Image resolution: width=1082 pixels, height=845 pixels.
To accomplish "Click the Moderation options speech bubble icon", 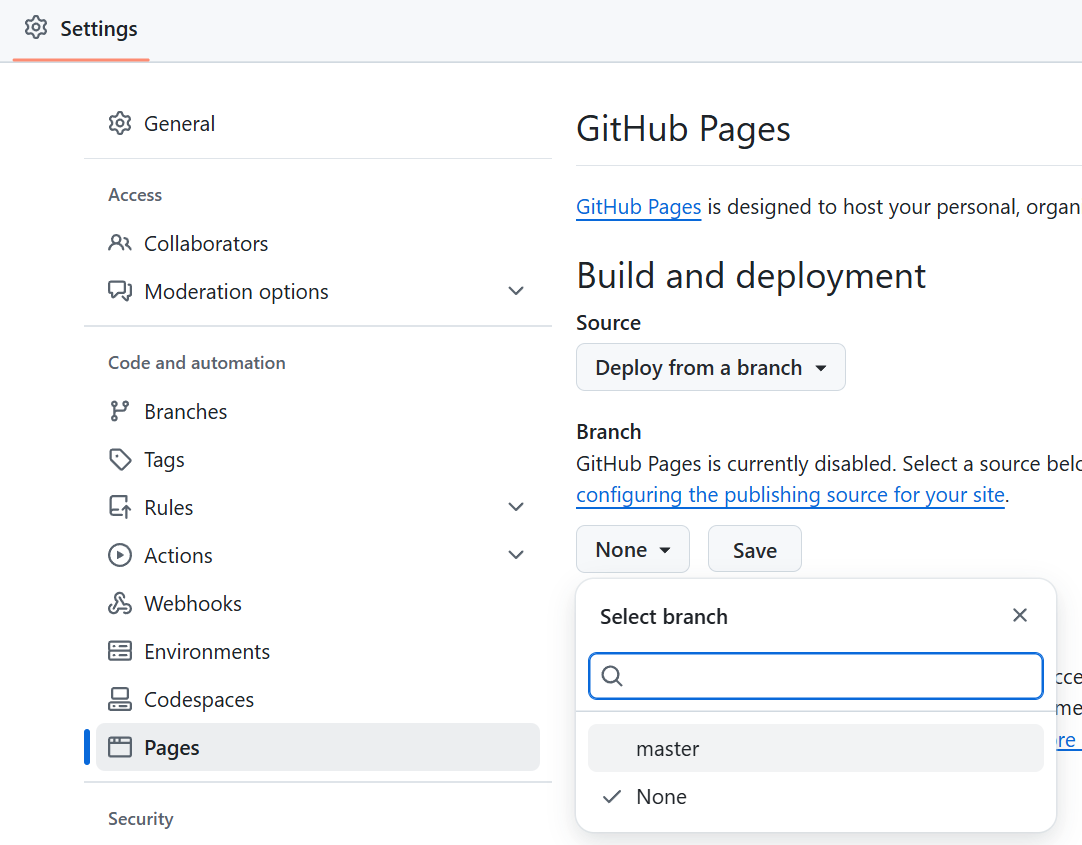I will (120, 291).
